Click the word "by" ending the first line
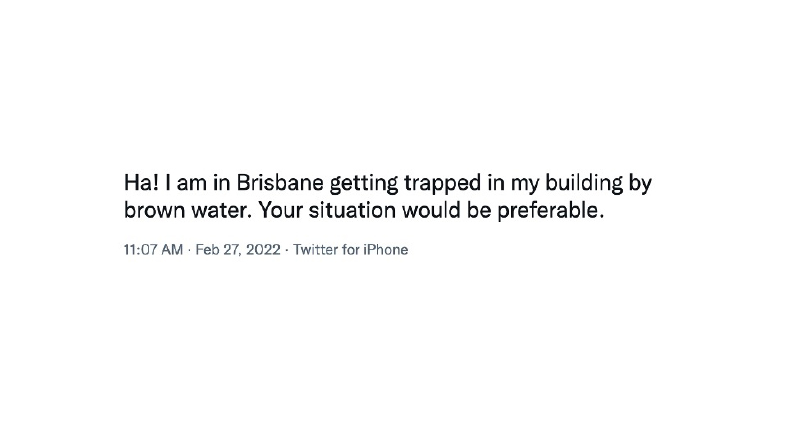The width and height of the screenshot is (800, 425). (640, 184)
